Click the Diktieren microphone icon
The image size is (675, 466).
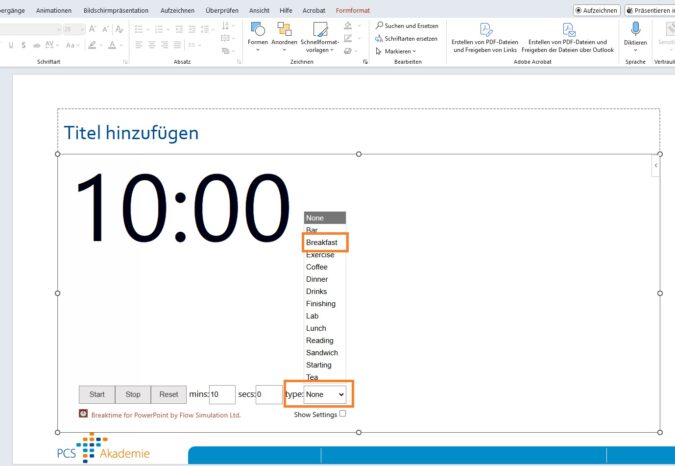coord(635,29)
